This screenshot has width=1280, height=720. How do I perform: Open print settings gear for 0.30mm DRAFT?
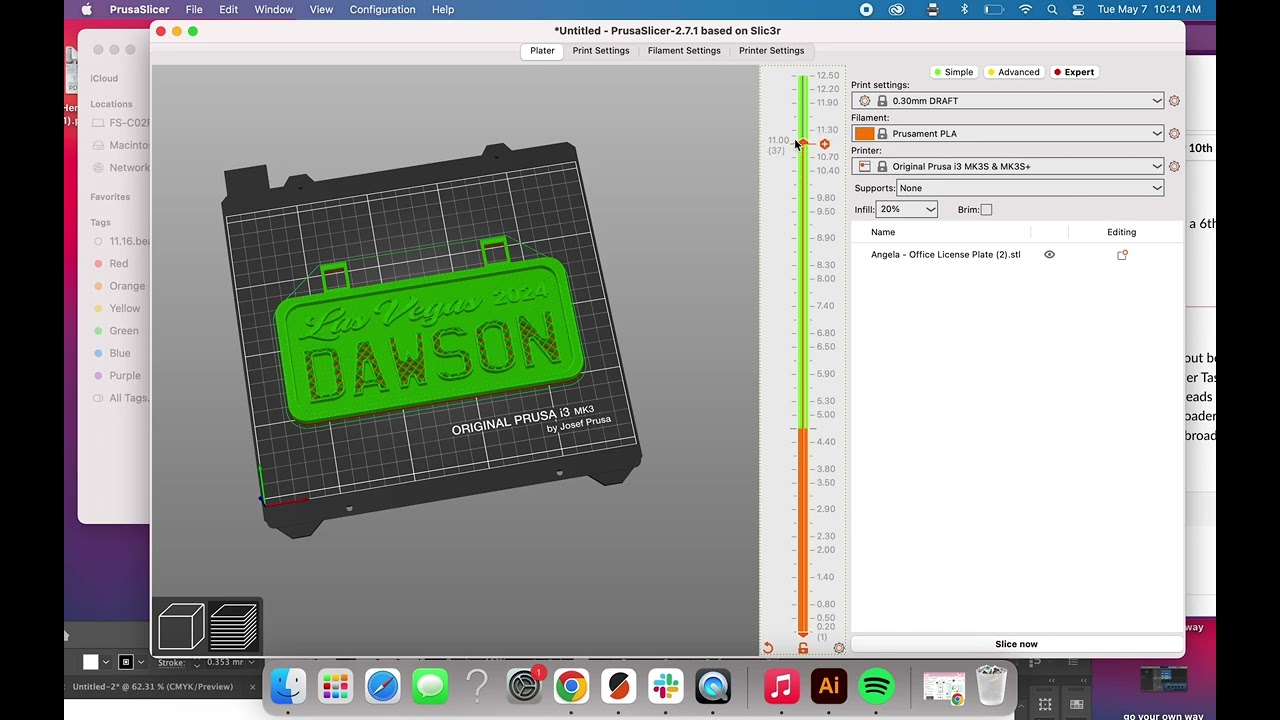[x=1174, y=101]
